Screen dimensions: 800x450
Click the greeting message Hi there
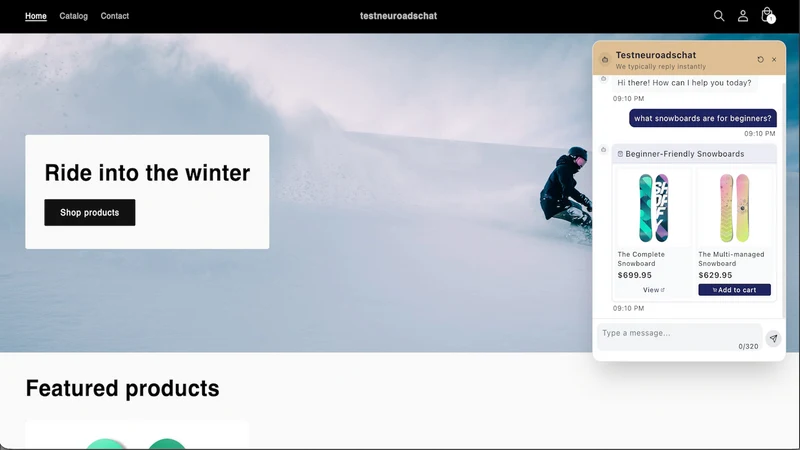tap(684, 83)
